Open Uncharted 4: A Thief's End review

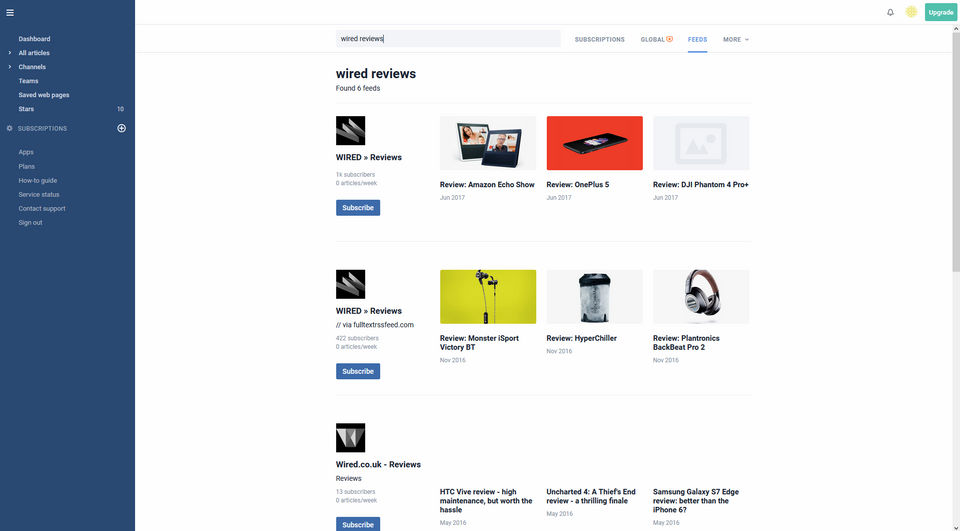(x=591, y=496)
